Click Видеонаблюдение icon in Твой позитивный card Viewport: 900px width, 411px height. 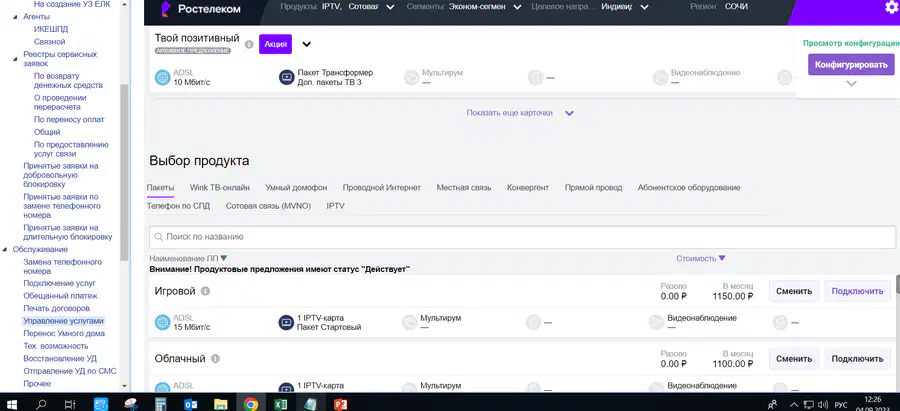(660, 77)
